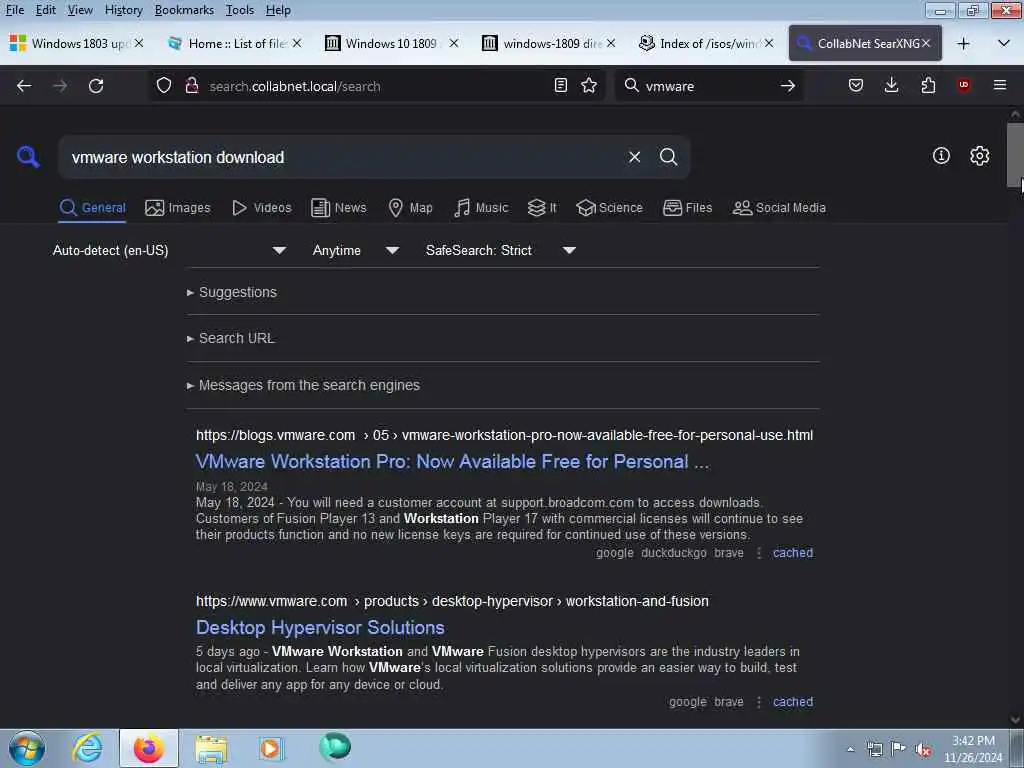
Task: Open VMware Workstation Pro: Now Available link
Action: [452, 462]
